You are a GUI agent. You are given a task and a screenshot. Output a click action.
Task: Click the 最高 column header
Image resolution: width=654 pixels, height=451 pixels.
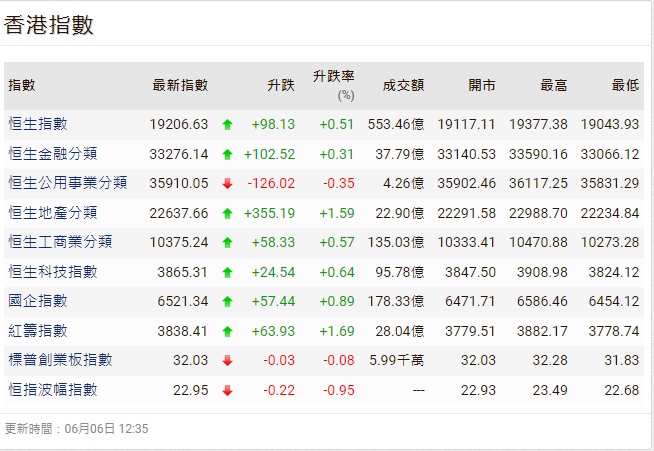coord(553,85)
